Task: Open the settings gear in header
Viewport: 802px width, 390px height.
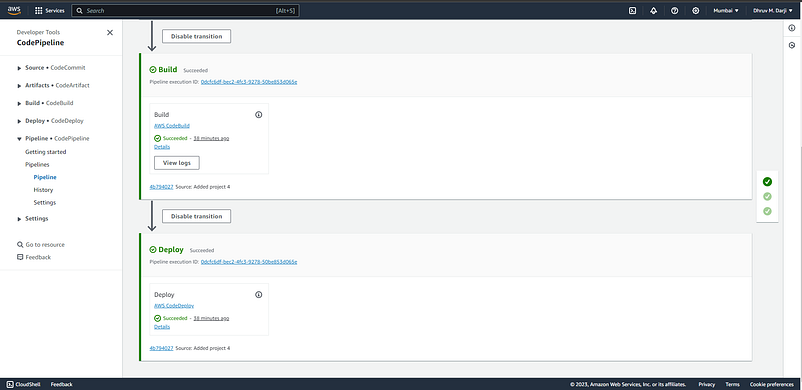Action: coord(695,10)
